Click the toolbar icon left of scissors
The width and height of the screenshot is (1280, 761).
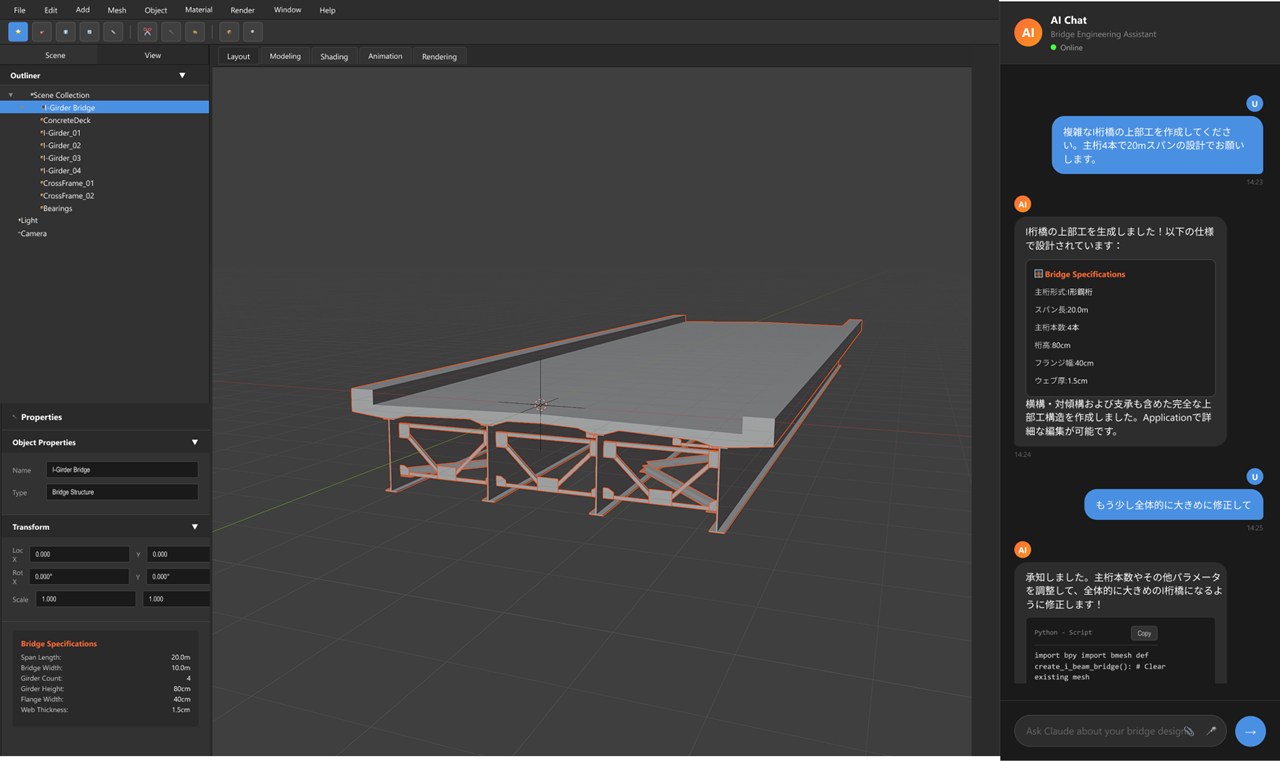click(113, 32)
